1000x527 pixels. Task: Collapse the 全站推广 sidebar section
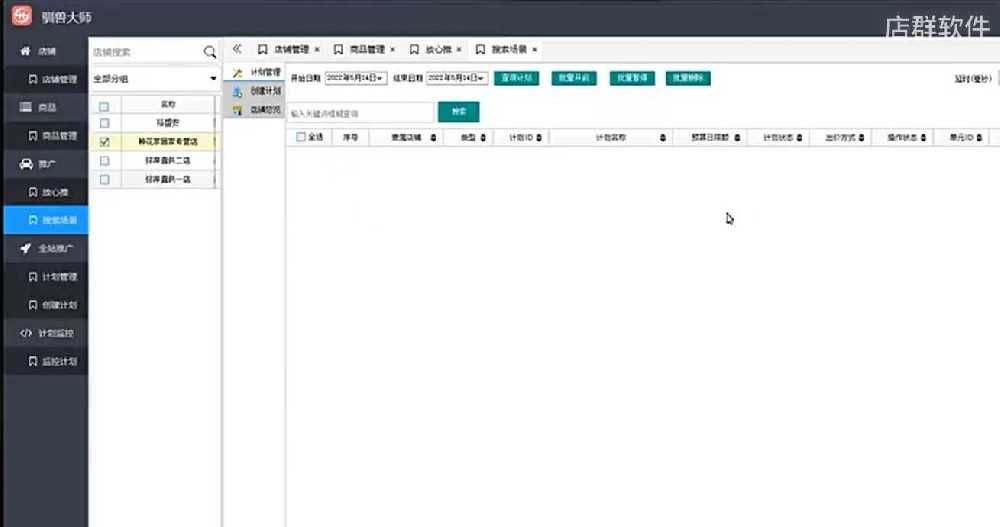coord(46,248)
